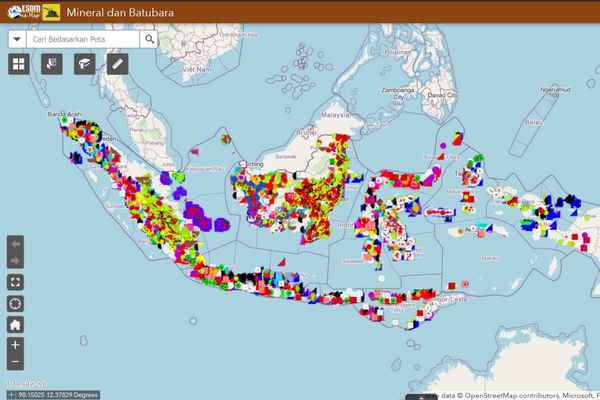Go to next map extent
Viewport: 600px width, 400px height.
click(15, 262)
